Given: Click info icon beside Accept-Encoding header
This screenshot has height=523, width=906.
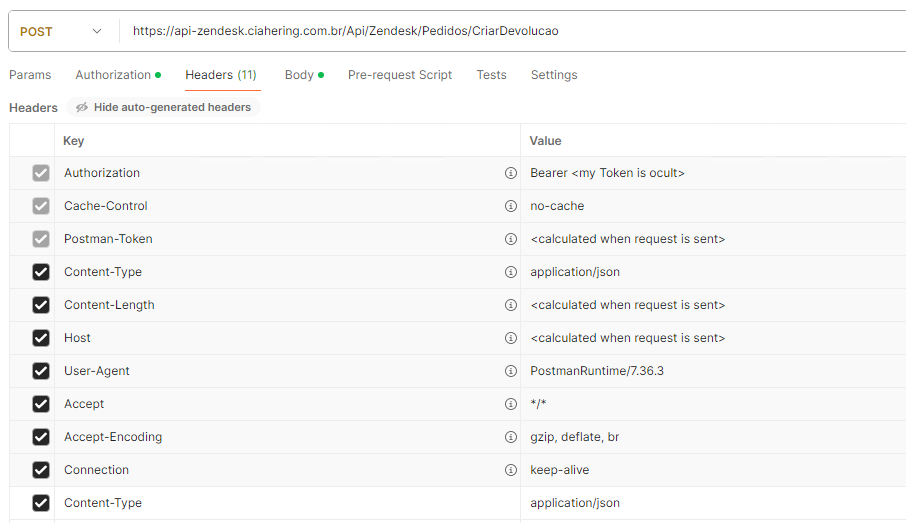Looking at the screenshot, I should coord(511,437).
